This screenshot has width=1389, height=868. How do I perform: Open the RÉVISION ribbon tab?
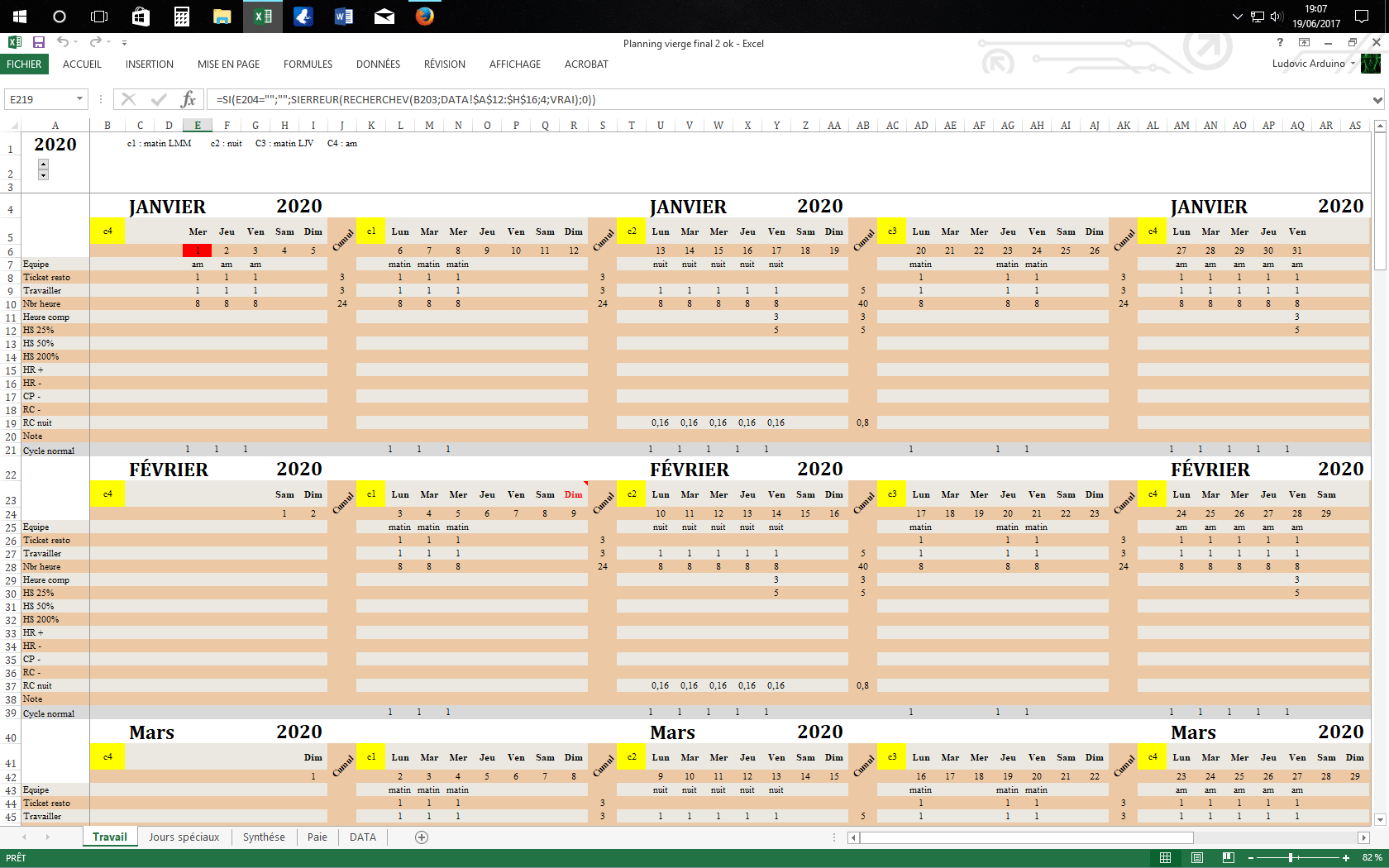(x=445, y=64)
